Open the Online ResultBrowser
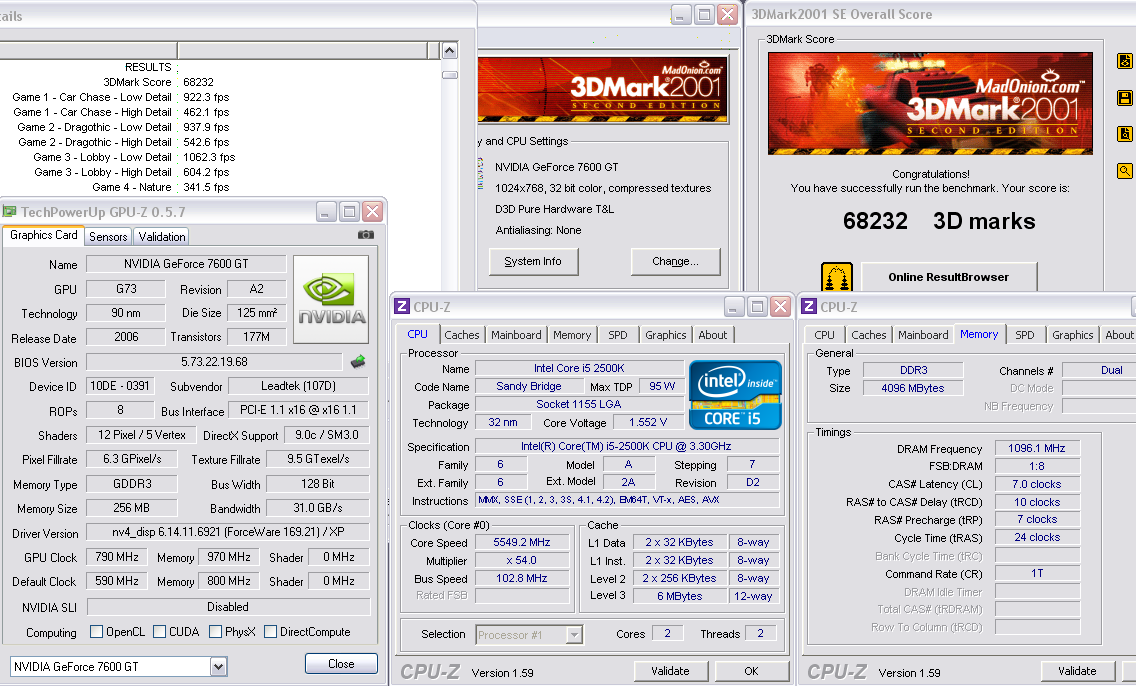Viewport: 1136px width, 686px height. point(948,277)
